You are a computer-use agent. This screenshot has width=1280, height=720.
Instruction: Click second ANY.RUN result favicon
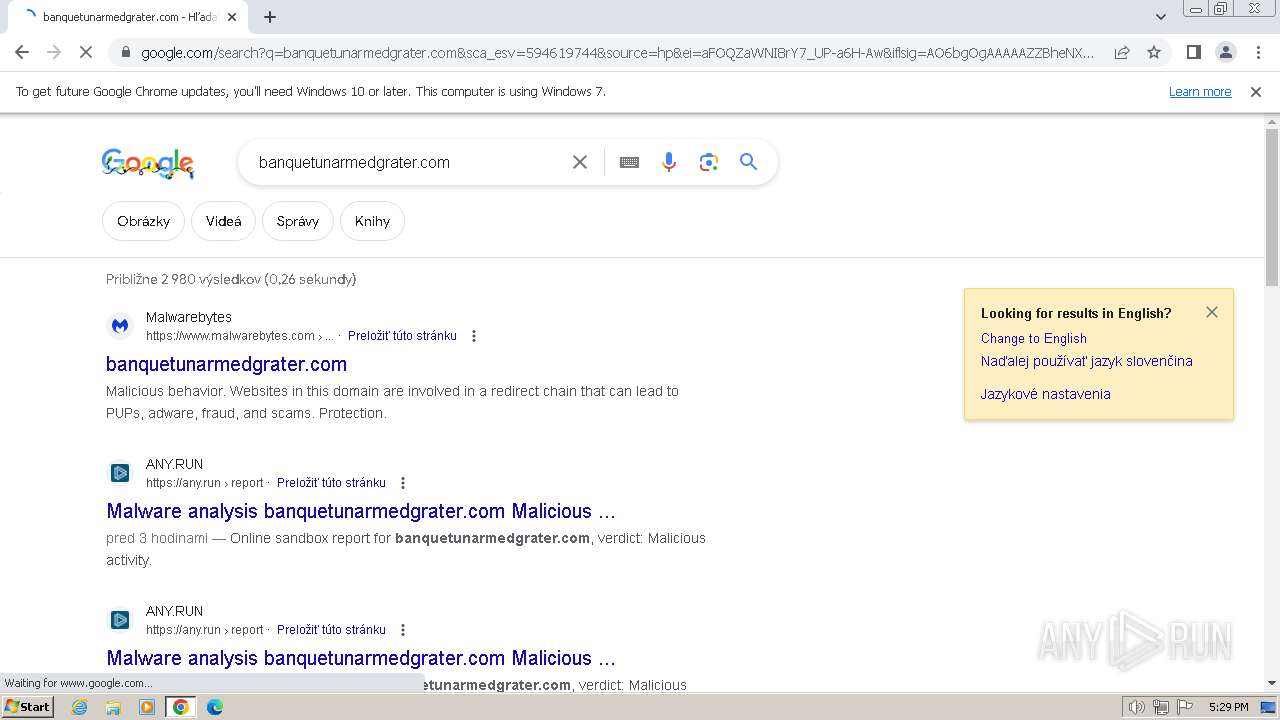[x=120, y=620]
